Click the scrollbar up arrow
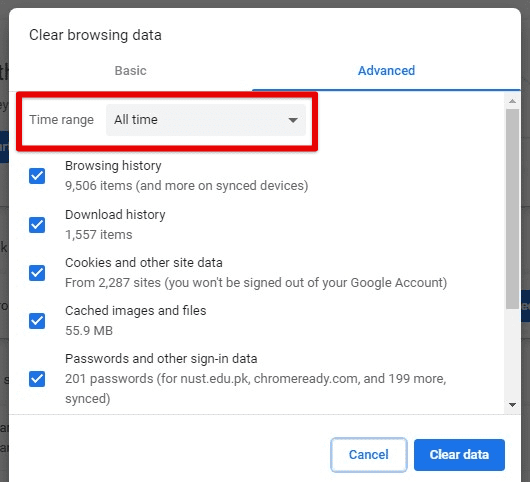 (x=512, y=101)
